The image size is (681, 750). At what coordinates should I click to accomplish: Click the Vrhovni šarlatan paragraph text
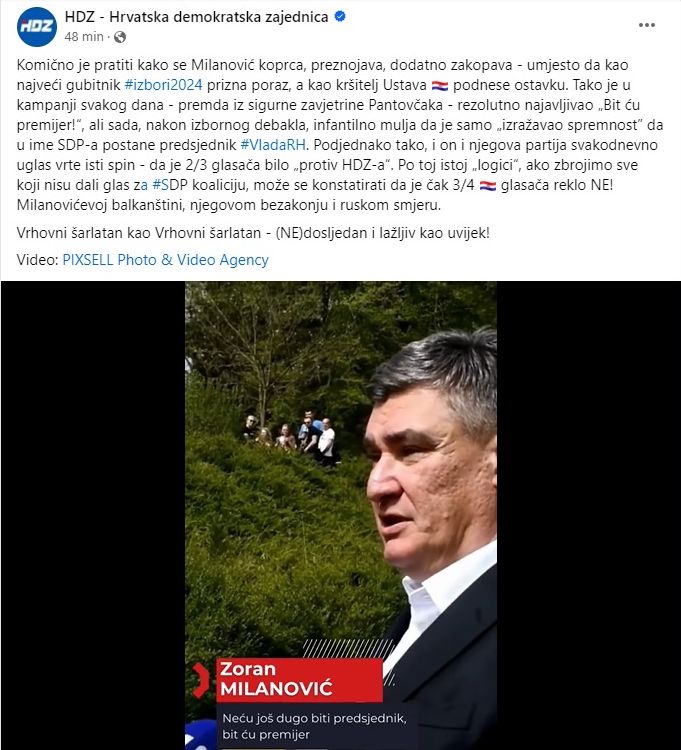(x=253, y=233)
